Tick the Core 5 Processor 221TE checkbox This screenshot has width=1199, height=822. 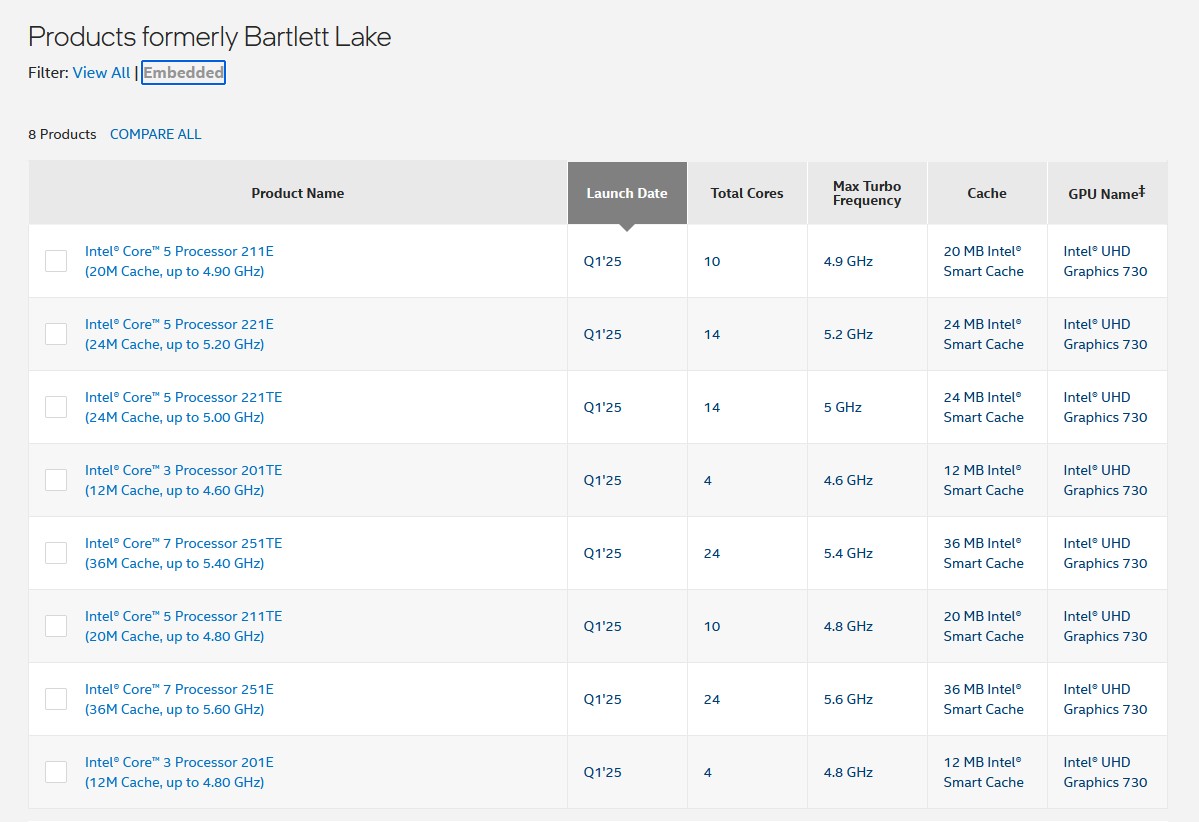pyautogui.click(x=55, y=407)
